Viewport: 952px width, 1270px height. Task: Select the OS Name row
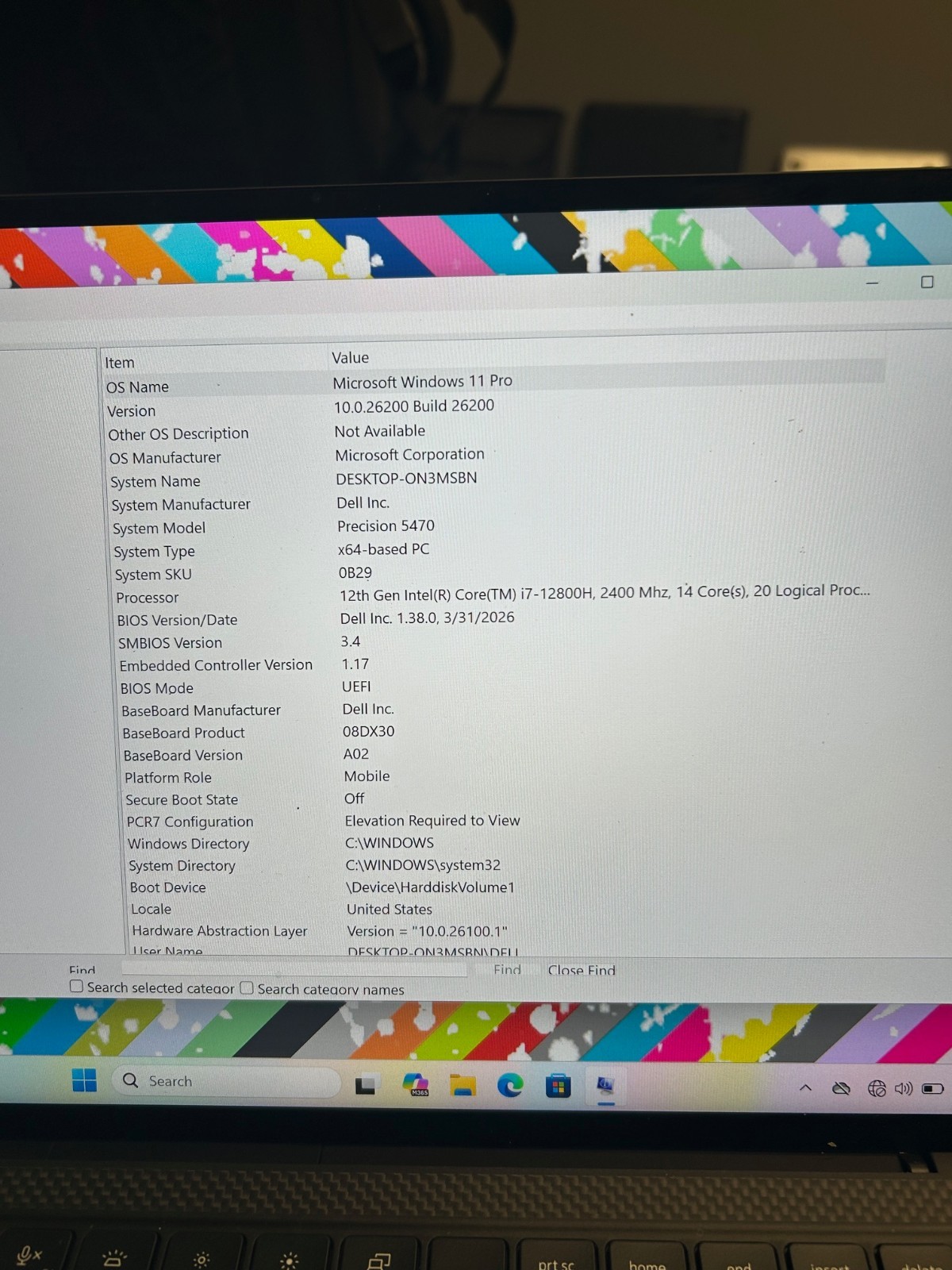[494, 384]
